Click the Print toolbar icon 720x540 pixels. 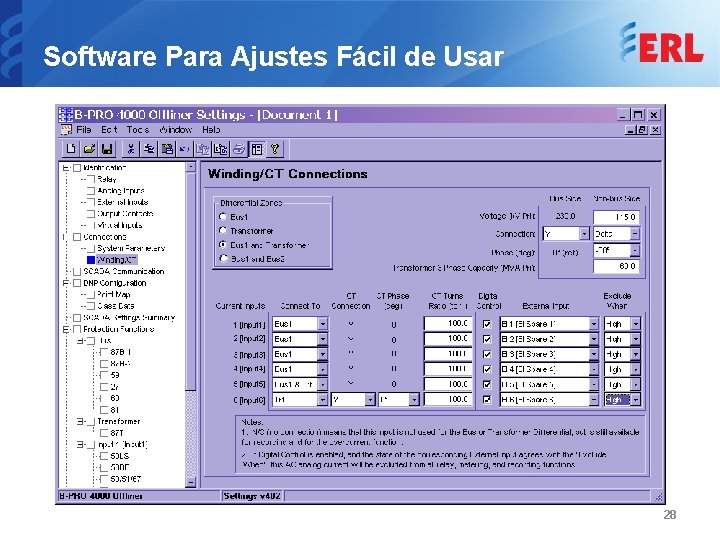pyautogui.click(x=239, y=149)
